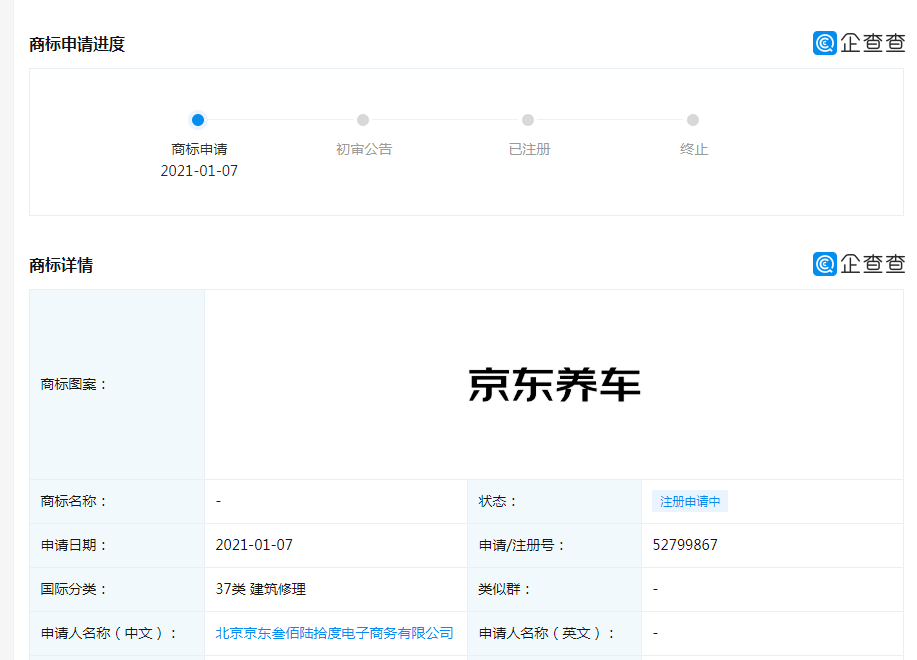The width and height of the screenshot is (917, 660).
Task: Click the 商标图案： label cell
Action: pos(117,385)
